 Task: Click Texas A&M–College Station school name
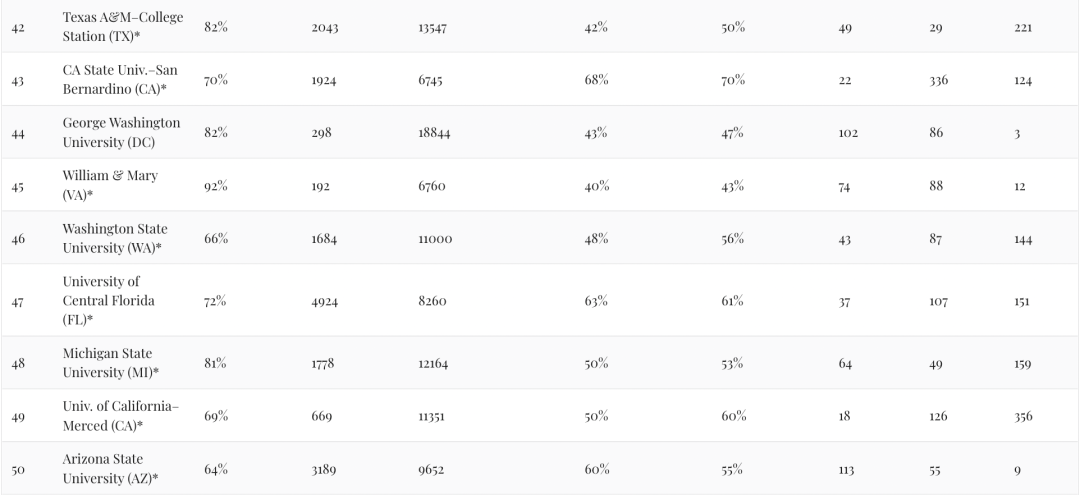122,27
